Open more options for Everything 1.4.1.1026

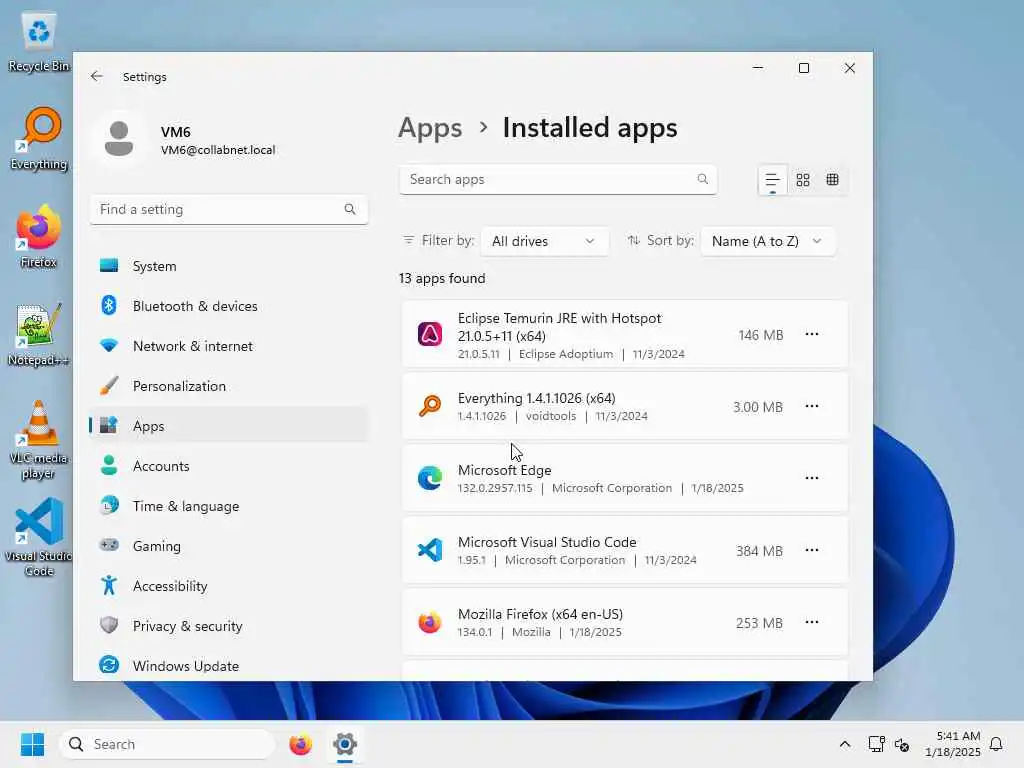pos(812,406)
